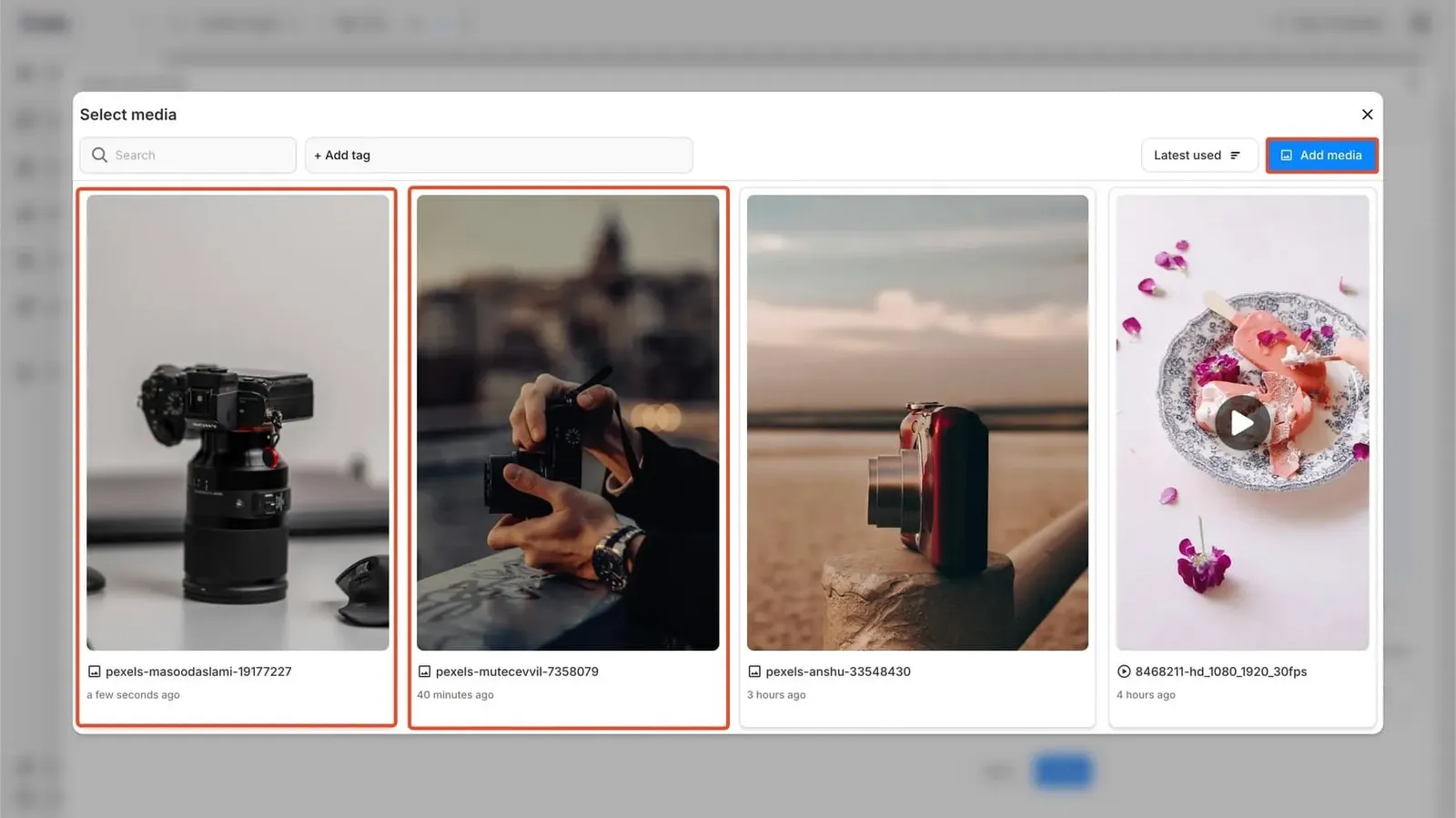Click the pexels-anshu-33548430 file name

(x=838, y=672)
